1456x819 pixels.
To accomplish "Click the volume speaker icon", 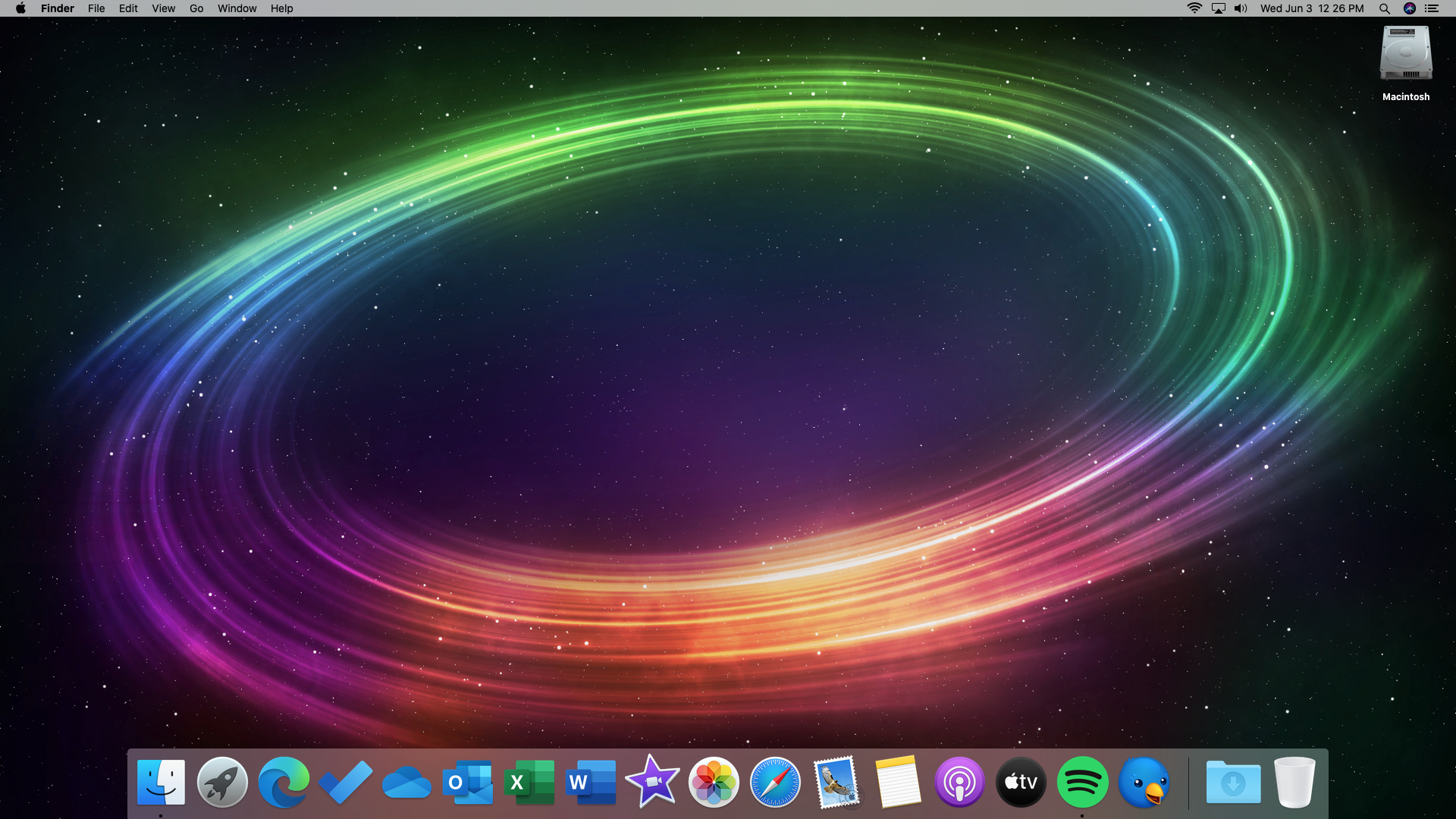I will click(x=1241, y=8).
